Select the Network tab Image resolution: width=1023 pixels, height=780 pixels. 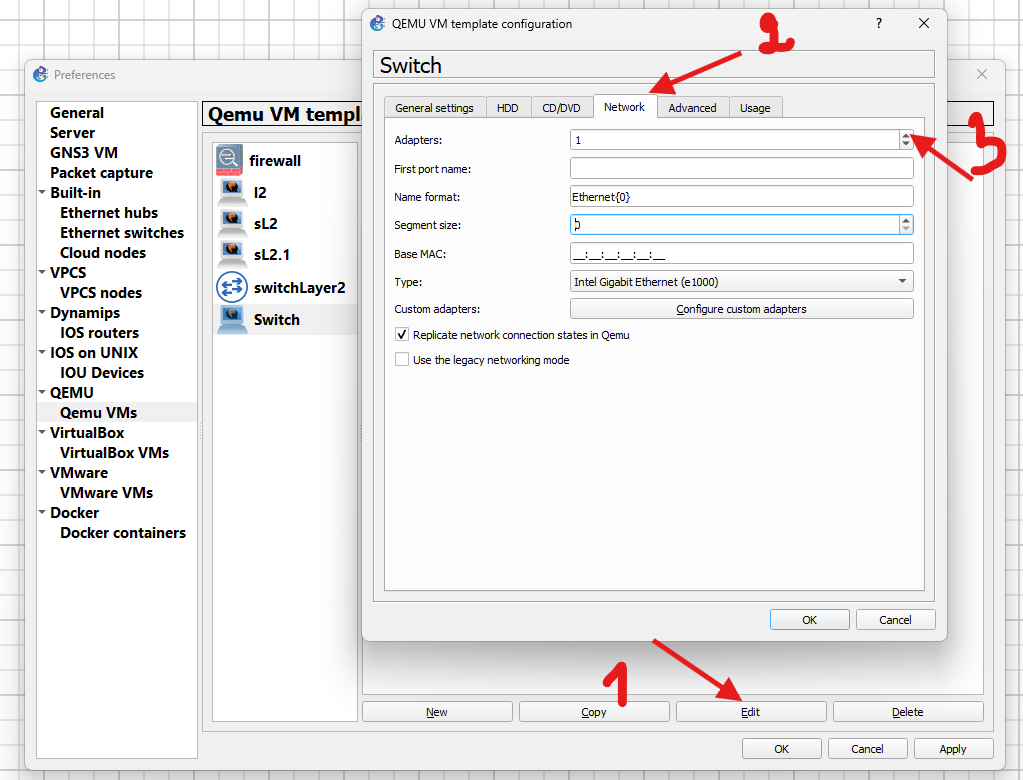[624, 107]
